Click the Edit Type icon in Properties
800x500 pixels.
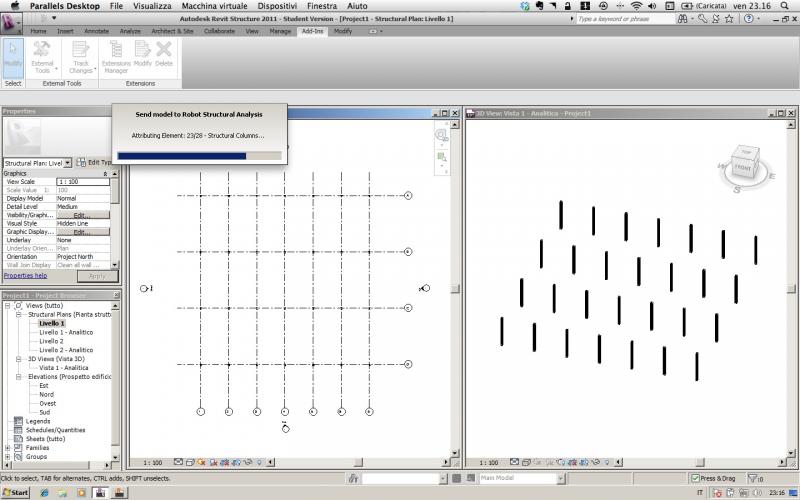click(x=81, y=162)
